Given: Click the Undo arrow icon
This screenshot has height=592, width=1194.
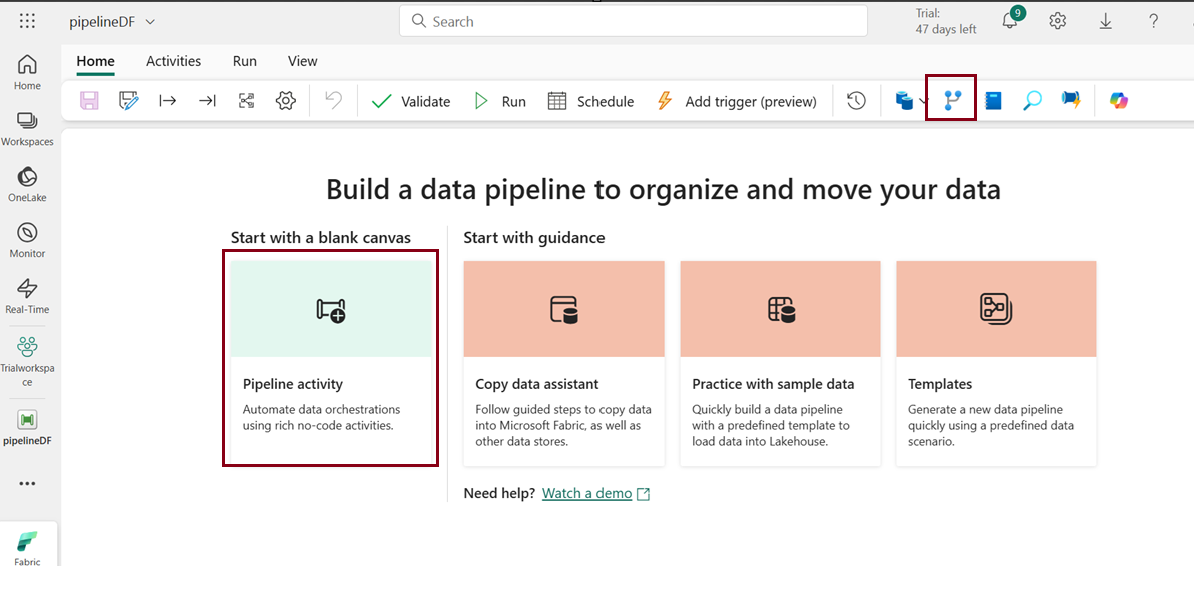Looking at the screenshot, I should tap(333, 101).
